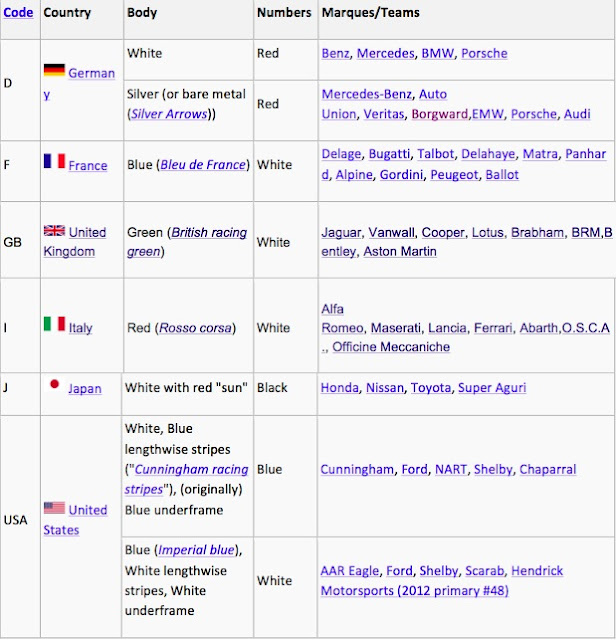The image size is (616, 640).
Task: Open the Silver Arrows link
Action: click(167, 114)
